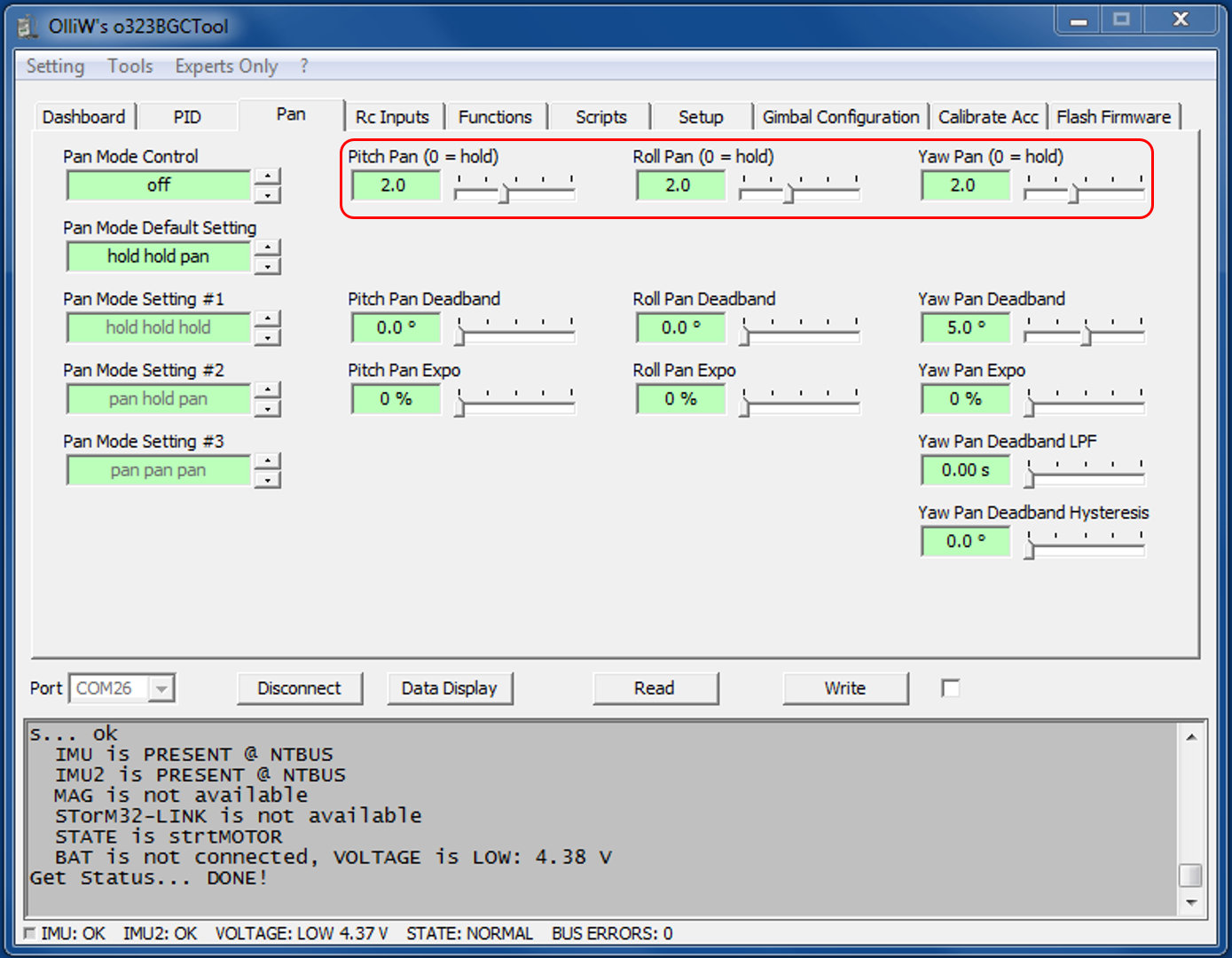
Task: Click the down arrow for Pan Mode Default Setting
Action: (267, 266)
